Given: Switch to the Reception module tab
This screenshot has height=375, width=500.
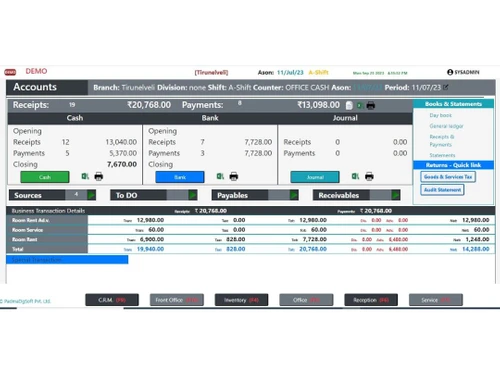Looking at the screenshot, I should click(x=371, y=300).
